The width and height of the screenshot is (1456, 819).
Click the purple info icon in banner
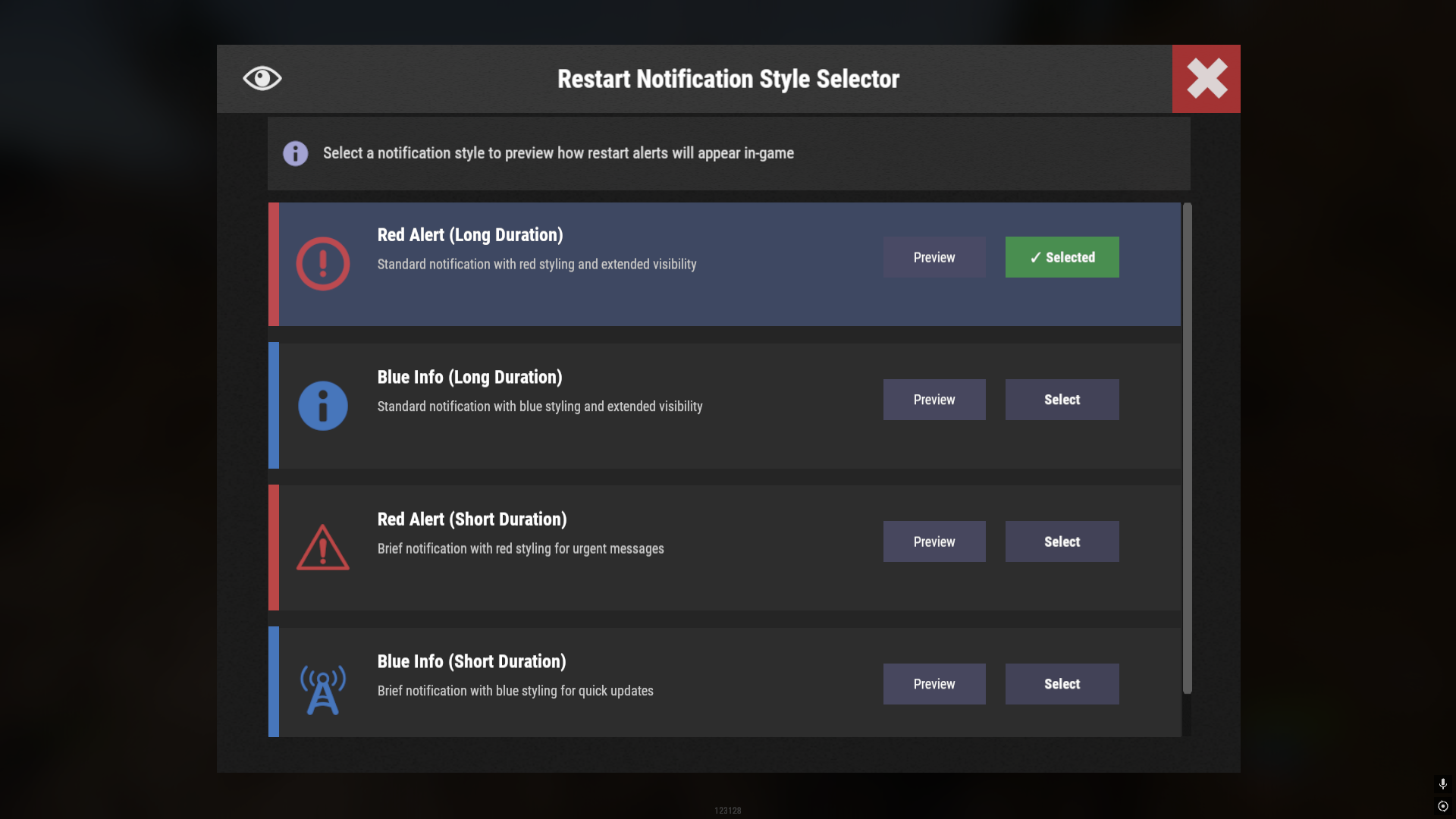pyautogui.click(x=296, y=153)
